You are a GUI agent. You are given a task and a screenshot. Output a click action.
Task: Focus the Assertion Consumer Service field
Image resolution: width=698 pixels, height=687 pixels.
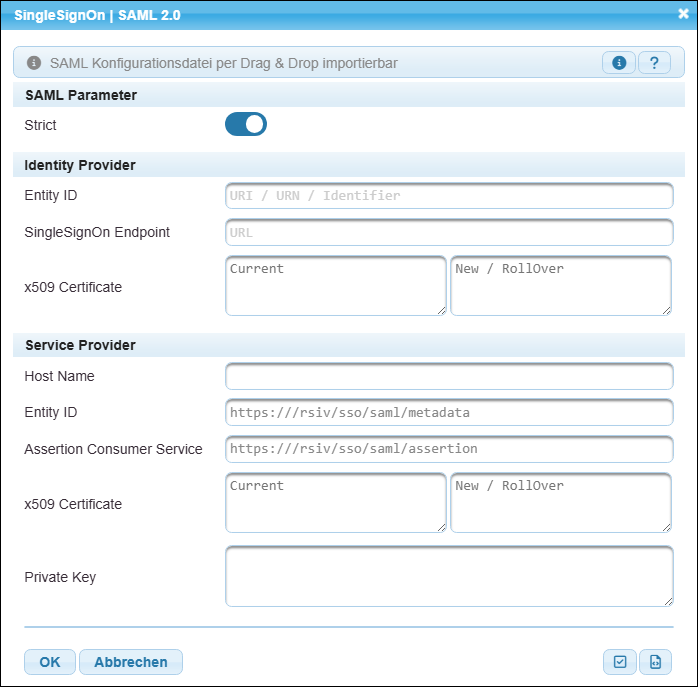[x=449, y=449]
